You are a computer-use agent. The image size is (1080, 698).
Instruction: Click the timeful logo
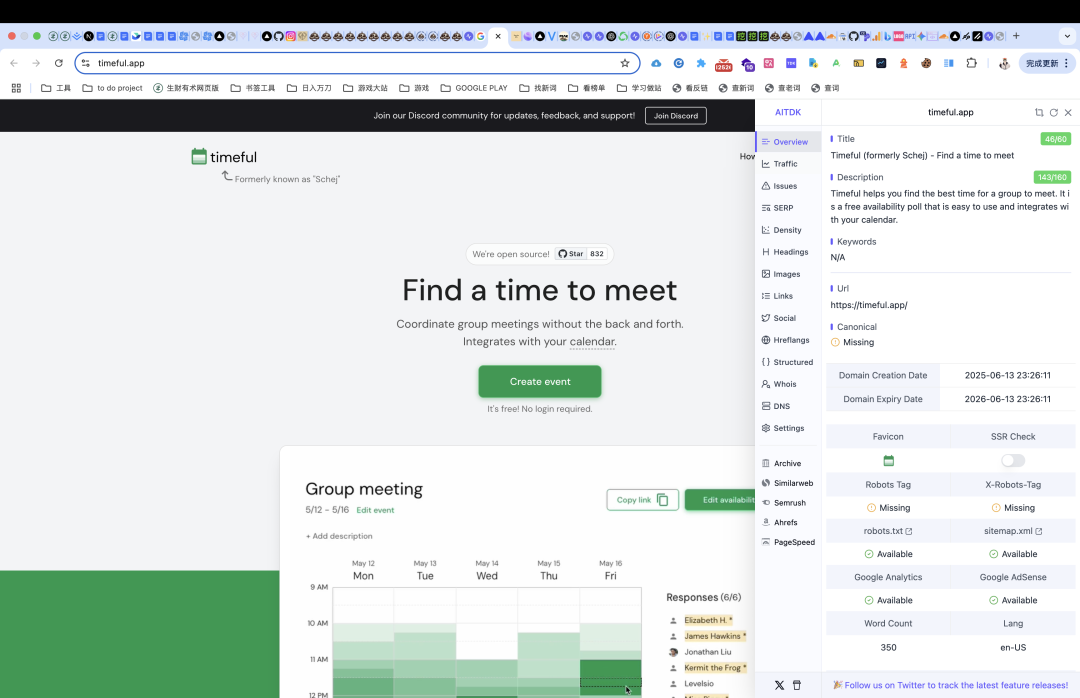[x=224, y=157]
